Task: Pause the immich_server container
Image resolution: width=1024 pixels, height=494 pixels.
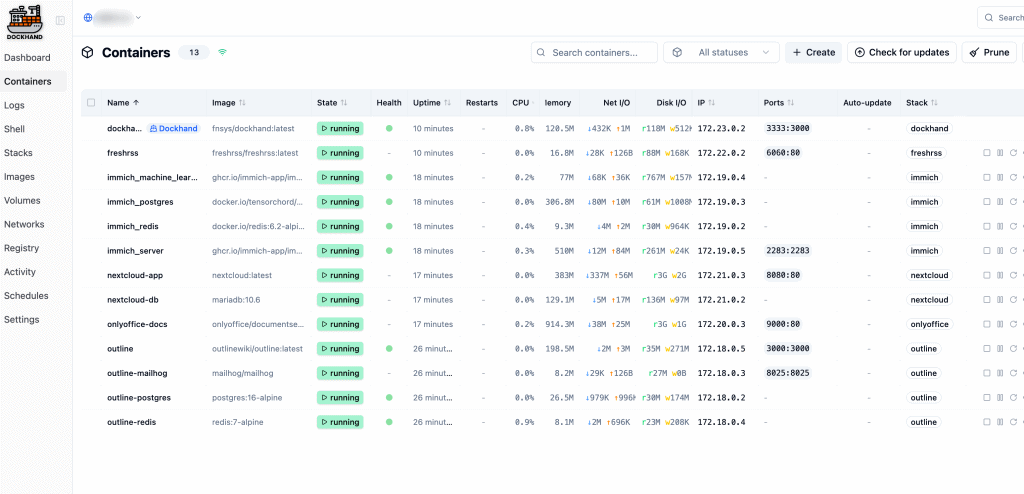Action: tap(1000, 251)
